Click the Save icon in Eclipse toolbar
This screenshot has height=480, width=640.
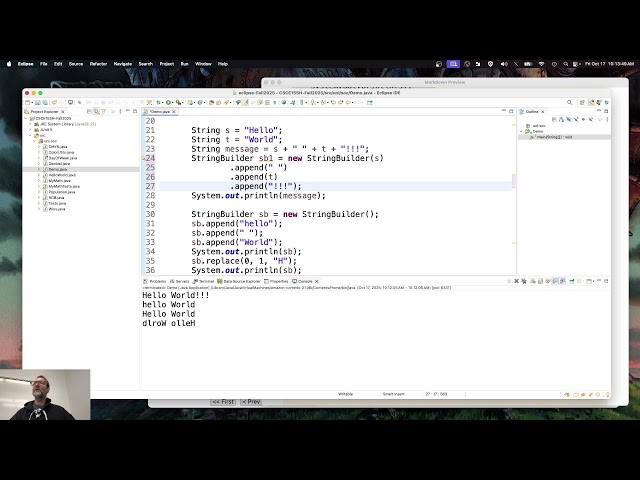tap(38, 102)
